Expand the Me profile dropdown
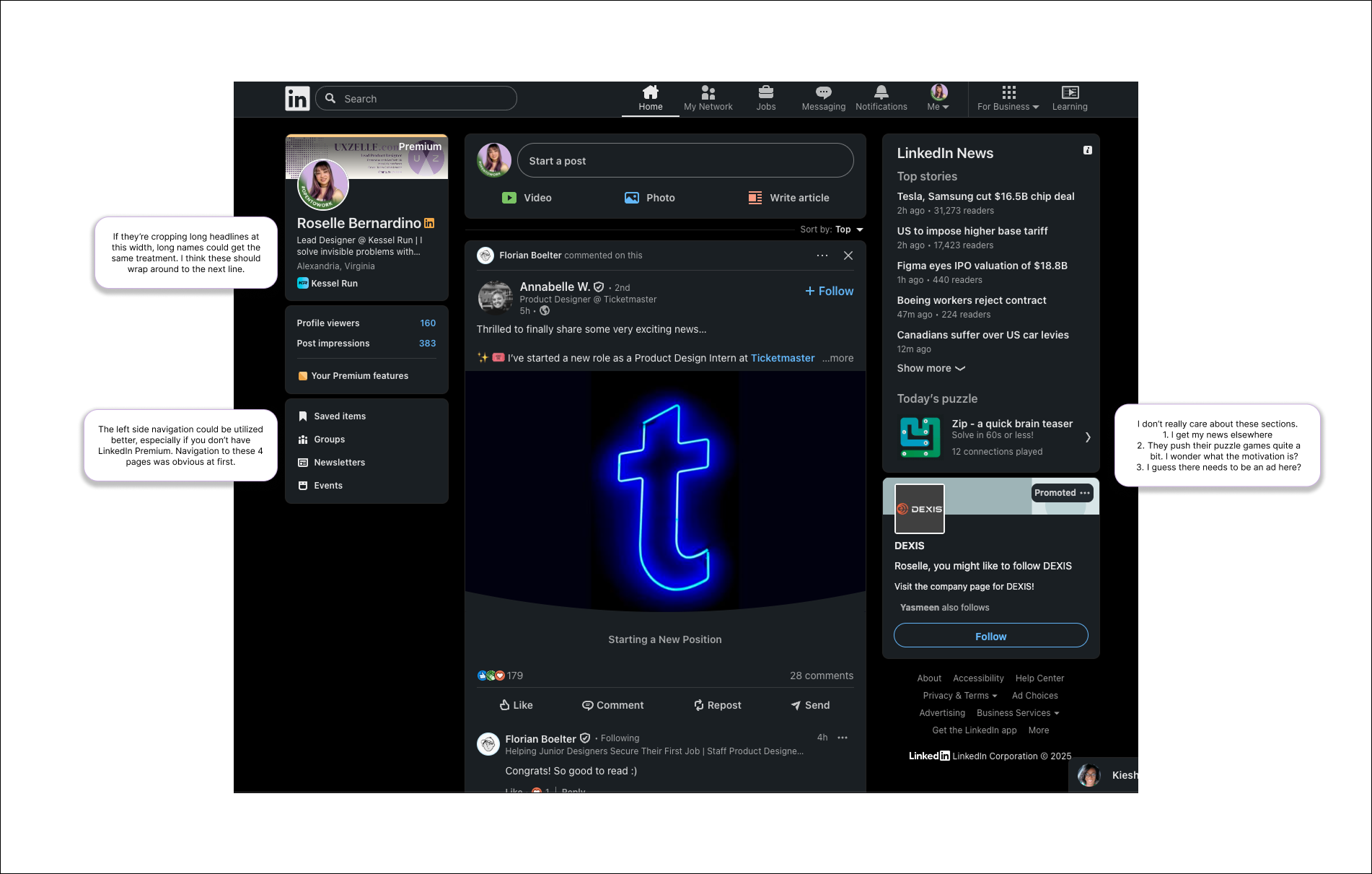The width and height of the screenshot is (1372, 874). coord(938,99)
